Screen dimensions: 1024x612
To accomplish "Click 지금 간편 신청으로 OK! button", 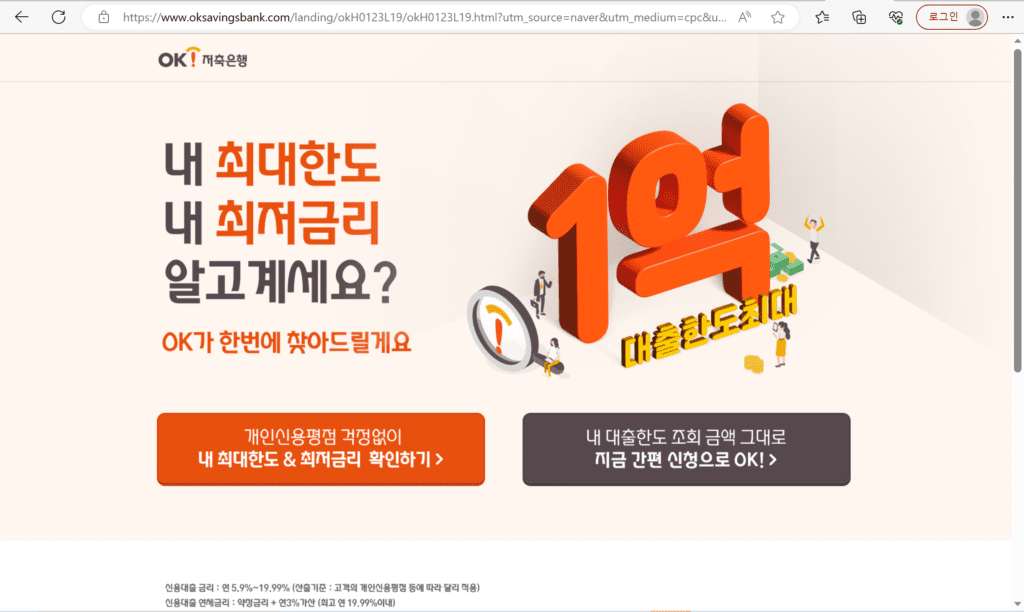I will (686, 449).
